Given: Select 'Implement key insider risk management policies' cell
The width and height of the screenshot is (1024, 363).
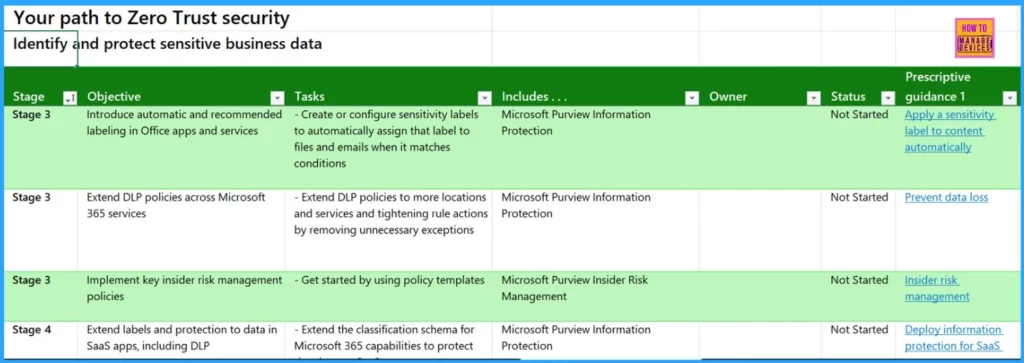Looking at the screenshot, I should 181,296.
